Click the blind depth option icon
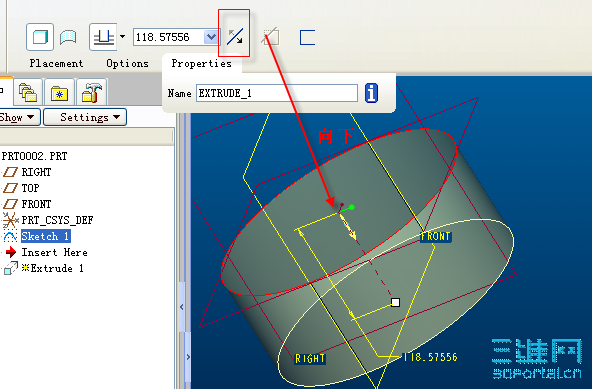The image size is (592, 389). [x=103, y=37]
